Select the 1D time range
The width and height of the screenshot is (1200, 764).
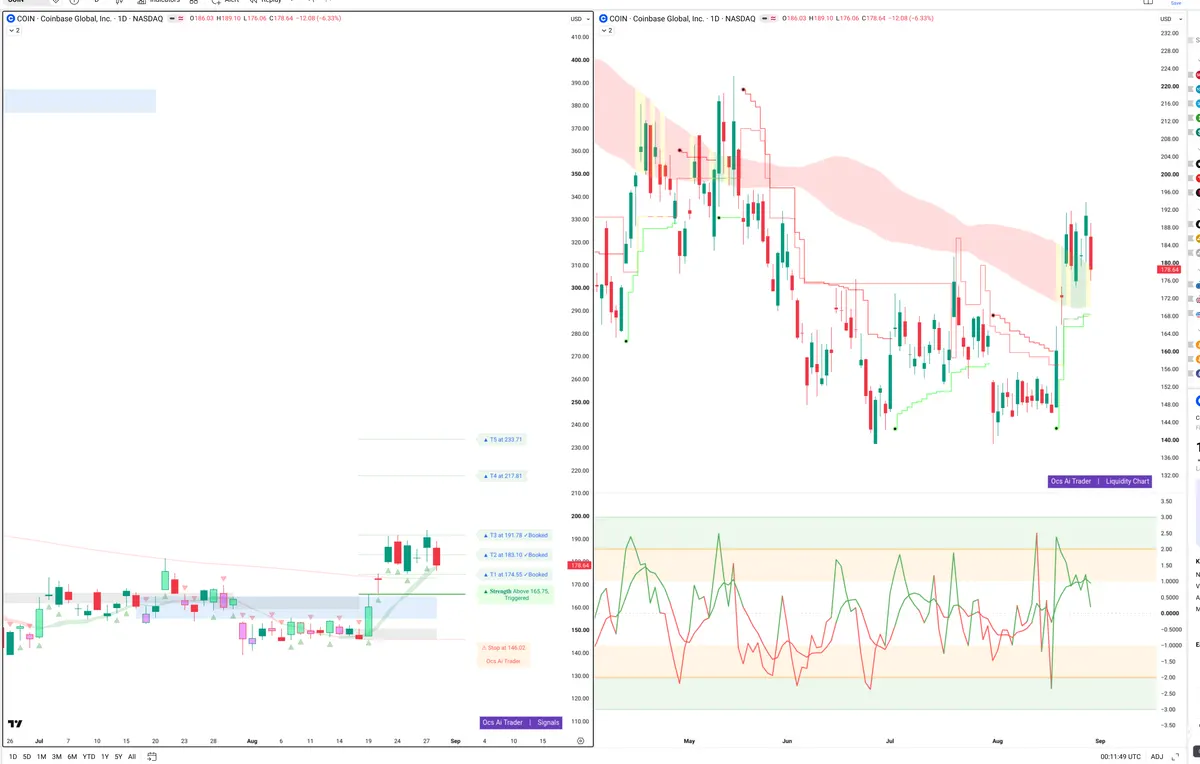[x=12, y=756]
